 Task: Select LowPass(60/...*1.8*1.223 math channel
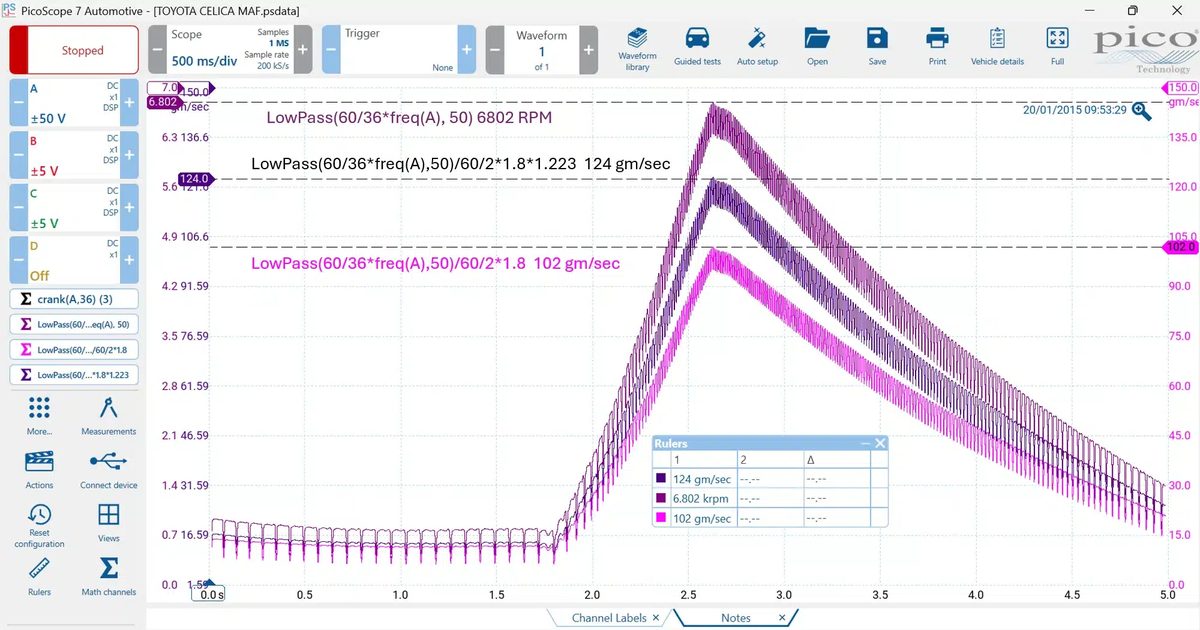(74, 375)
